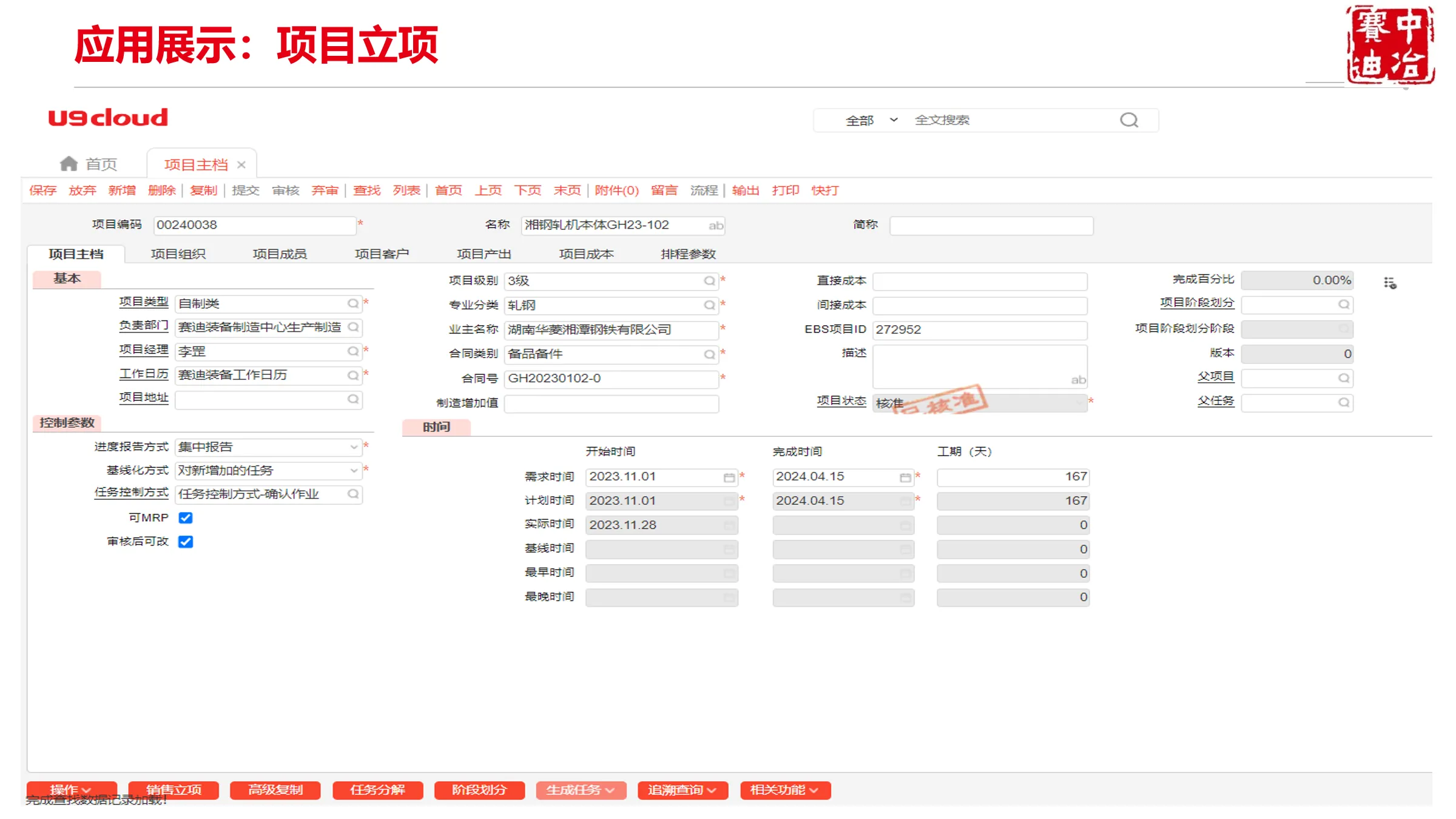
Task: Click the layout settings icon beside 完成百分比
Action: (x=1390, y=283)
